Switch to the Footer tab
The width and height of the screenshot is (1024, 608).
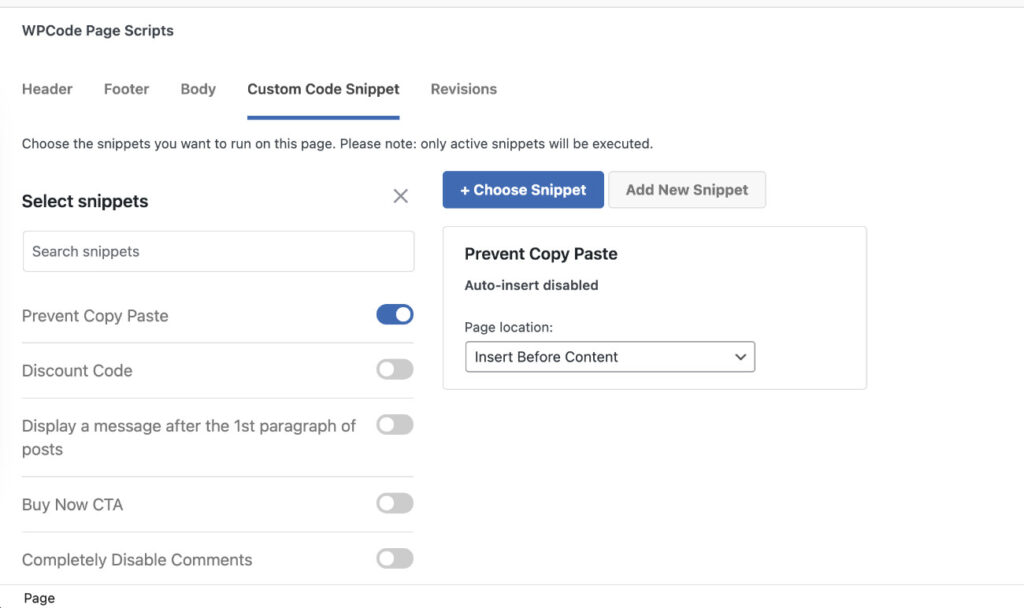(x=126, y=89)
